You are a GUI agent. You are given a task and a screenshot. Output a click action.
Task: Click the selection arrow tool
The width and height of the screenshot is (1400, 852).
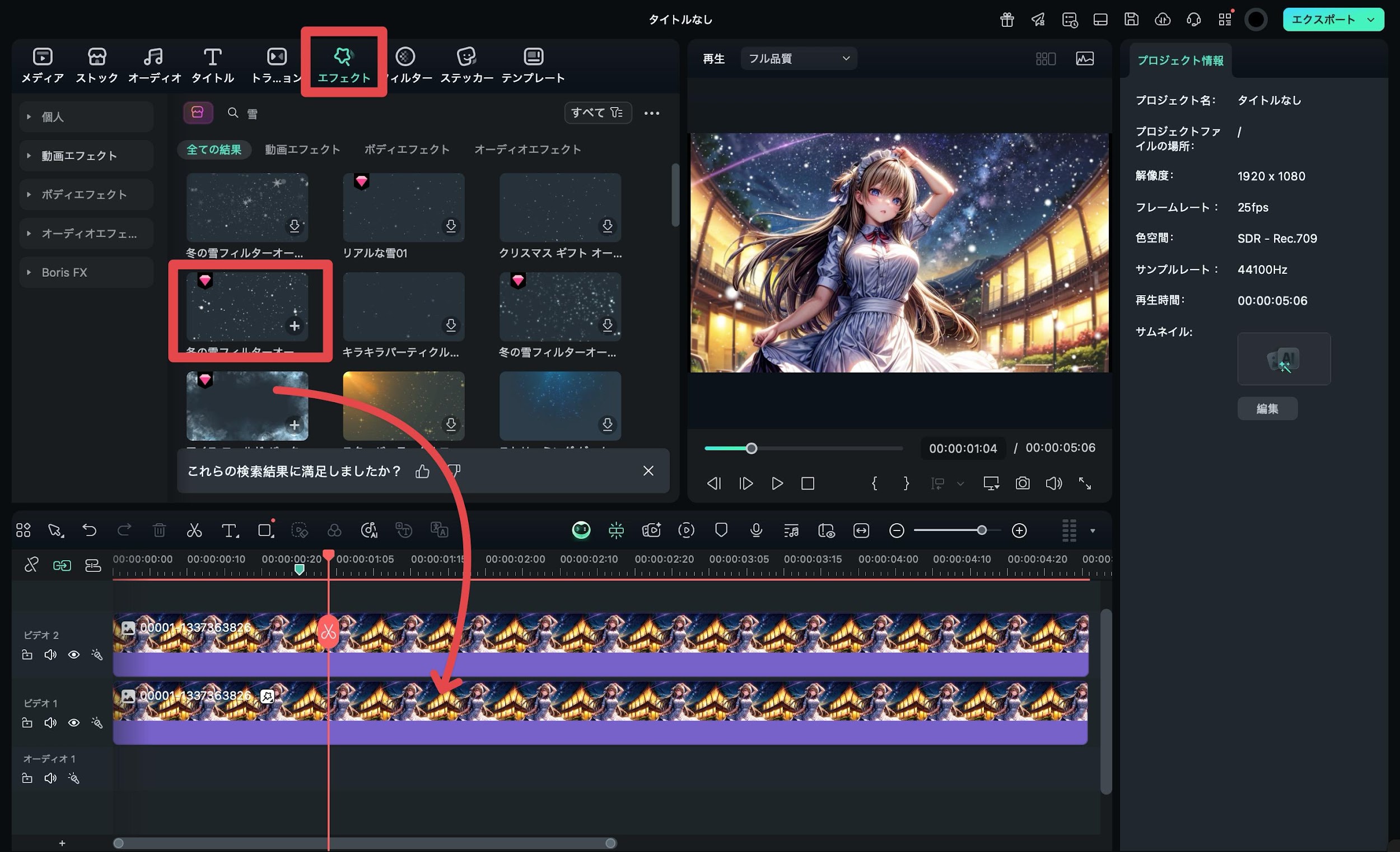[55, 530]
